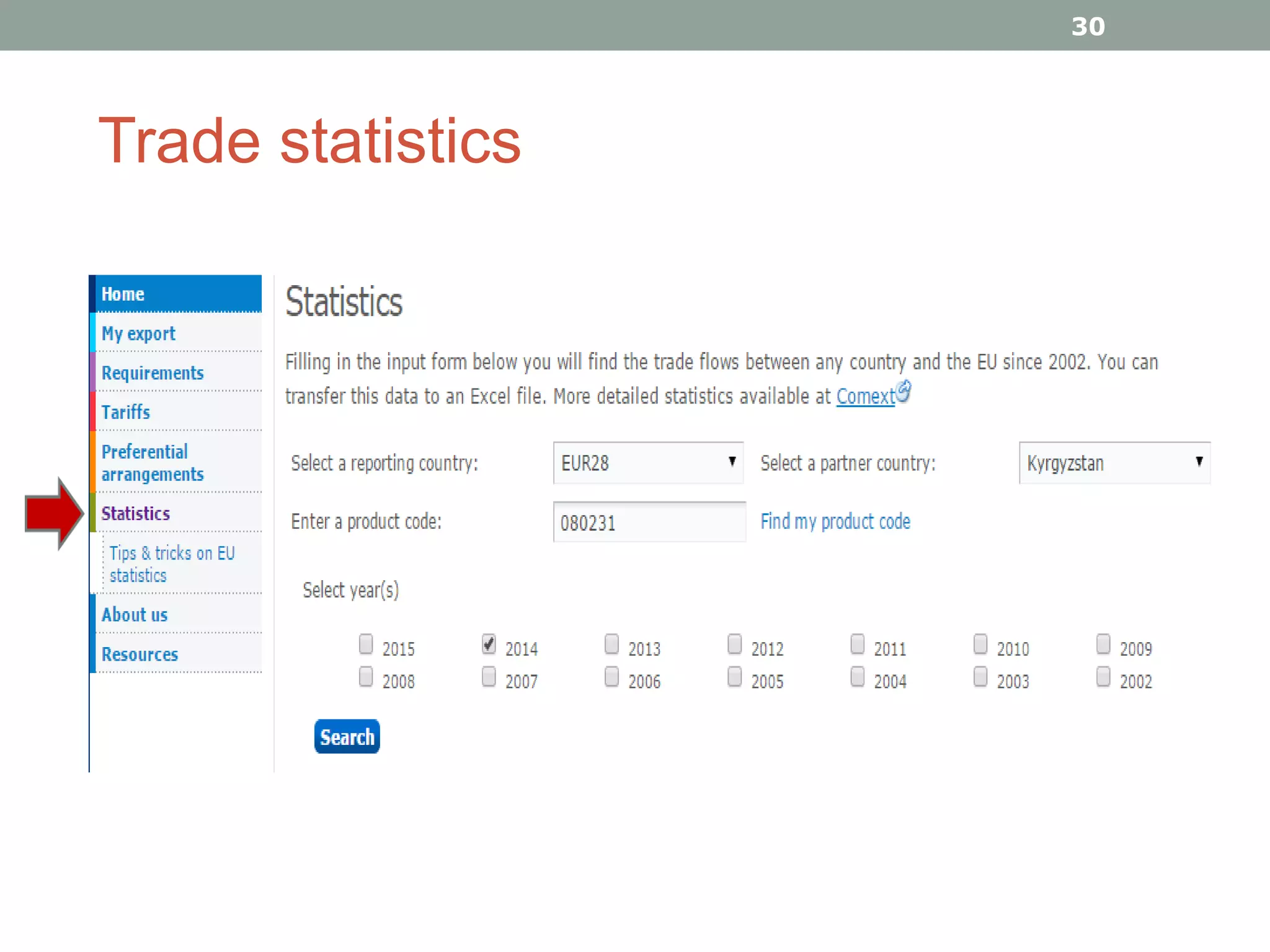This screenshot has width=1270, height=952.
Task: Check the 2015 year checkbox
Action: (366, 644)
